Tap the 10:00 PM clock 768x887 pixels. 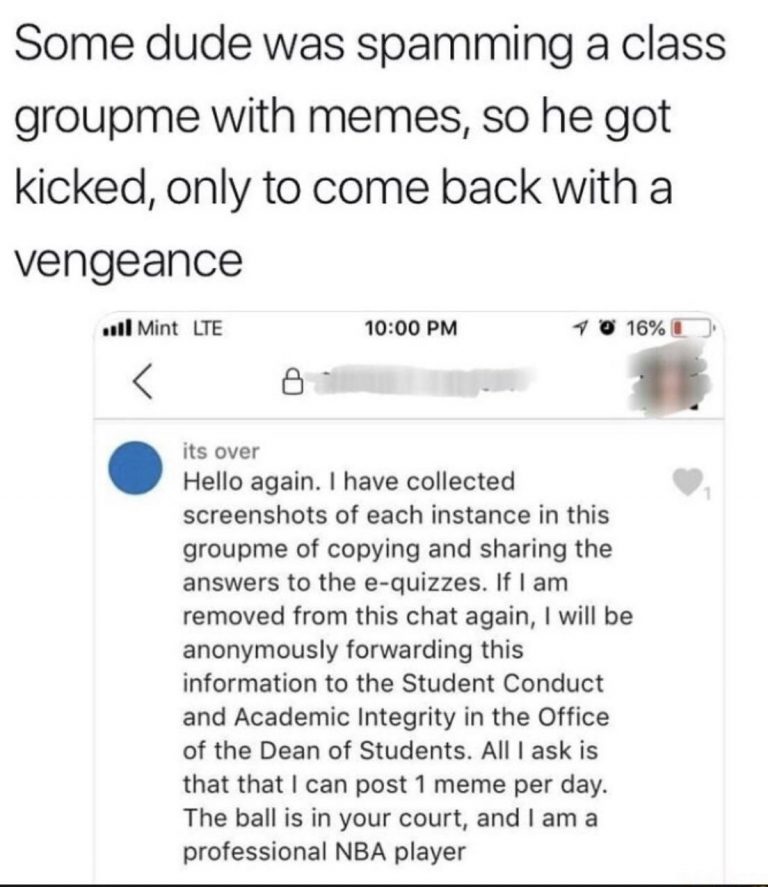[x=404, y=327]
